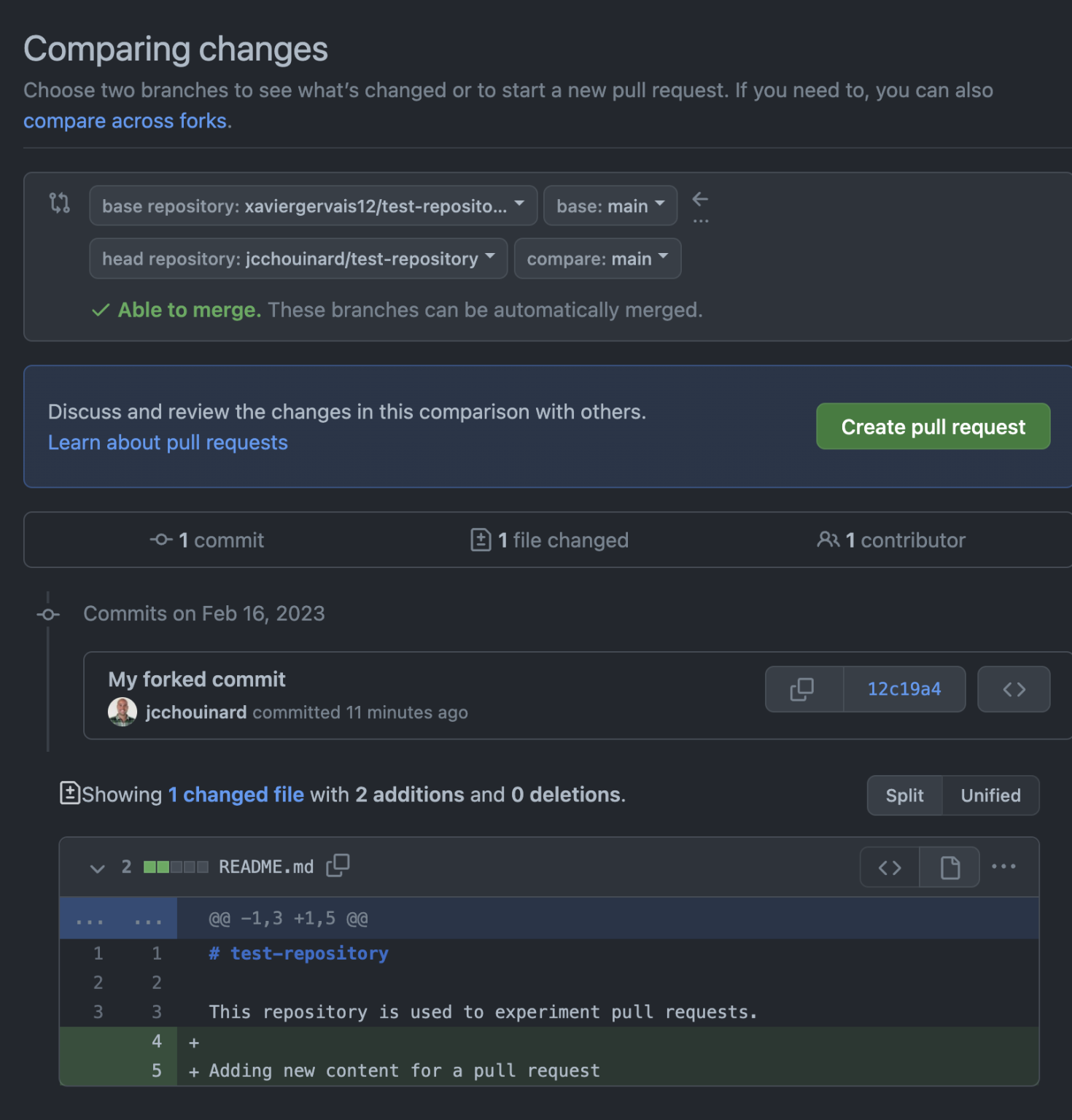Open the head repository dropdown
The width and height of the screenshot is (1072, 1120).
(x=298, y=258)
